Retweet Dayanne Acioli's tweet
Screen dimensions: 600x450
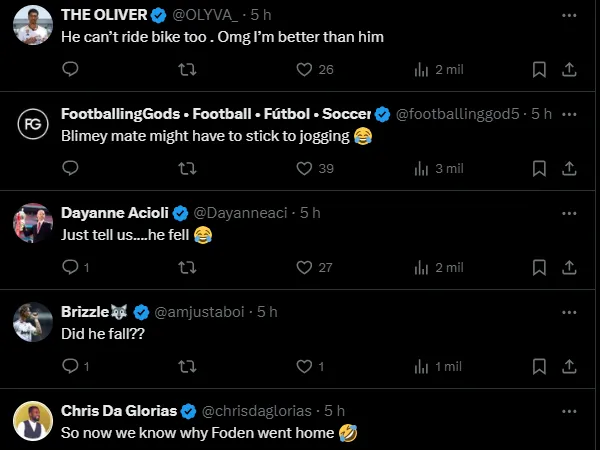tap(187, 267)
